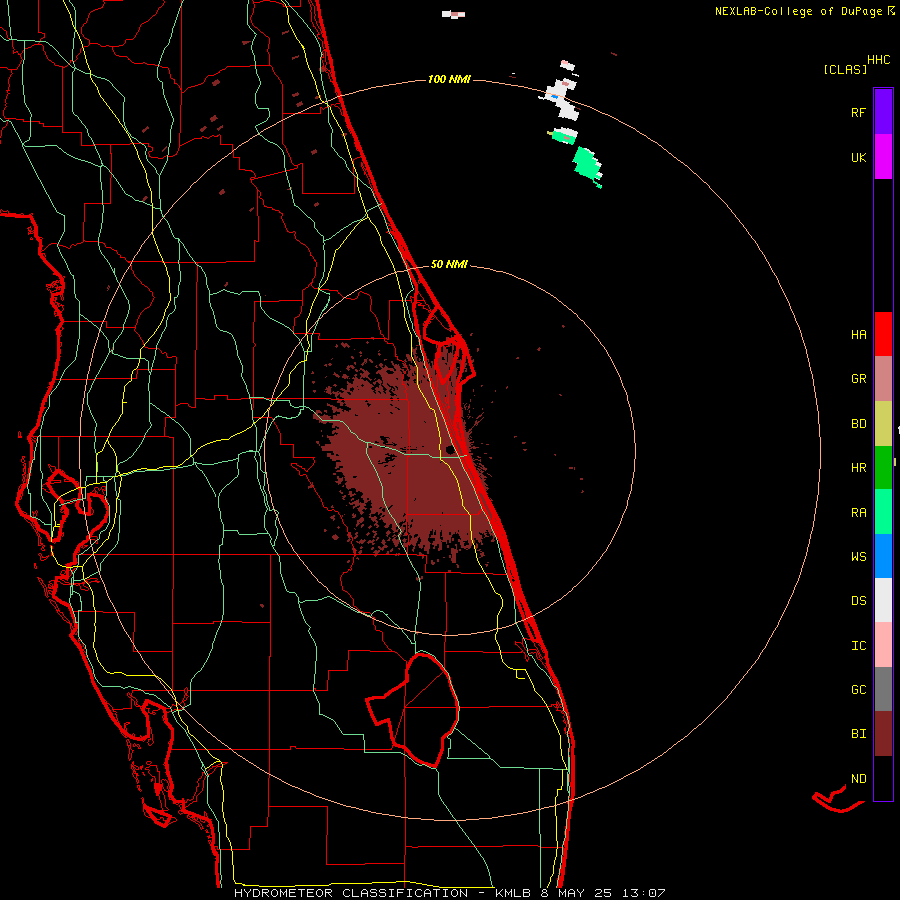Click the WS legend label

click(858, 556)
